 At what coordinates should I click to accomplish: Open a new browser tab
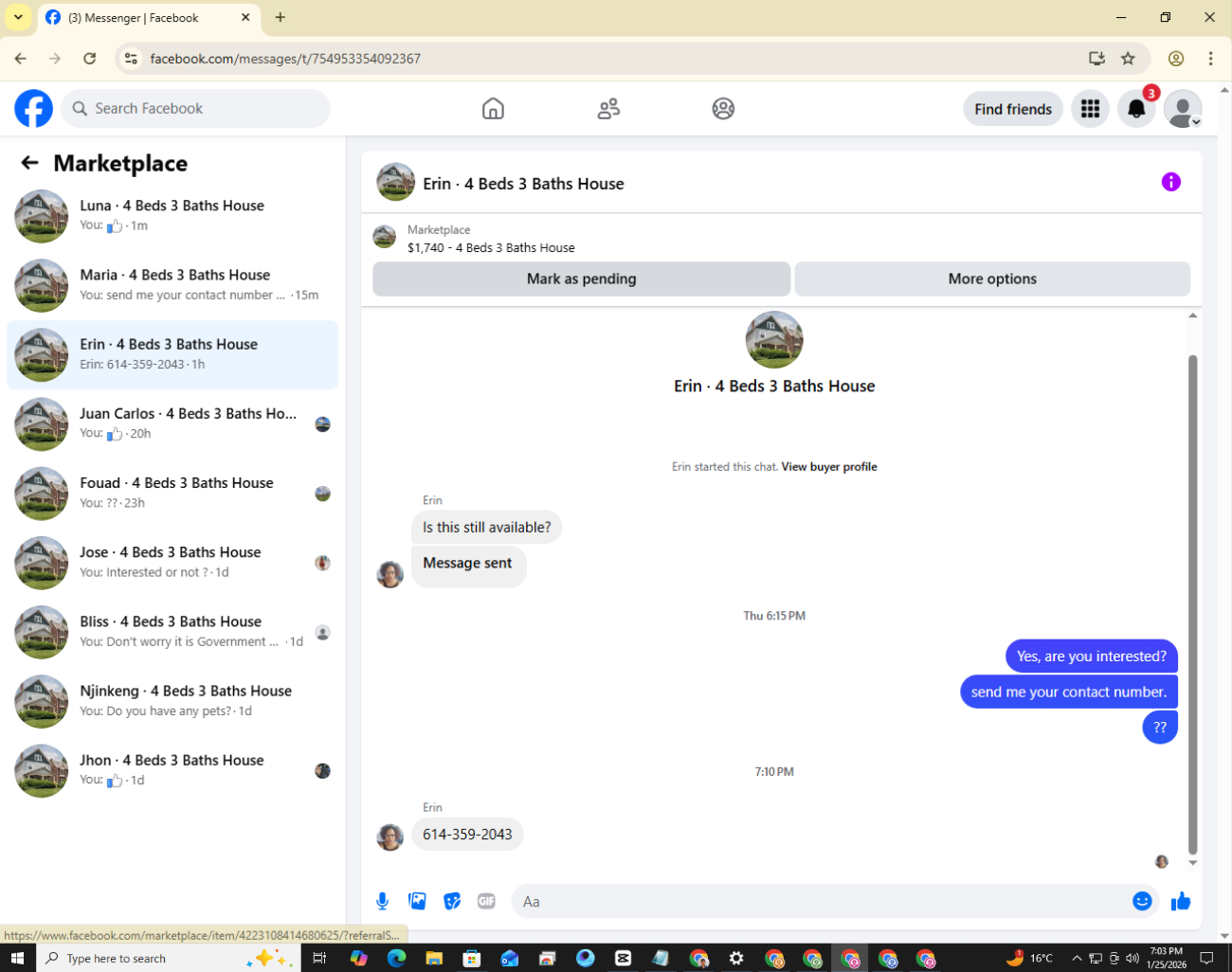pyautogui.click(x=281, y=17)
